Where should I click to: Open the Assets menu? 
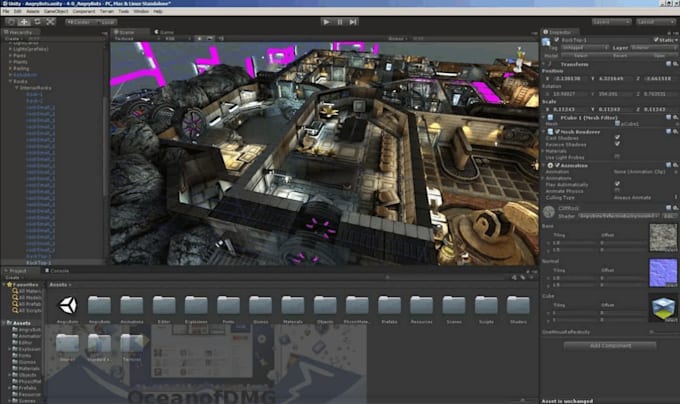[x=33, y=11]
